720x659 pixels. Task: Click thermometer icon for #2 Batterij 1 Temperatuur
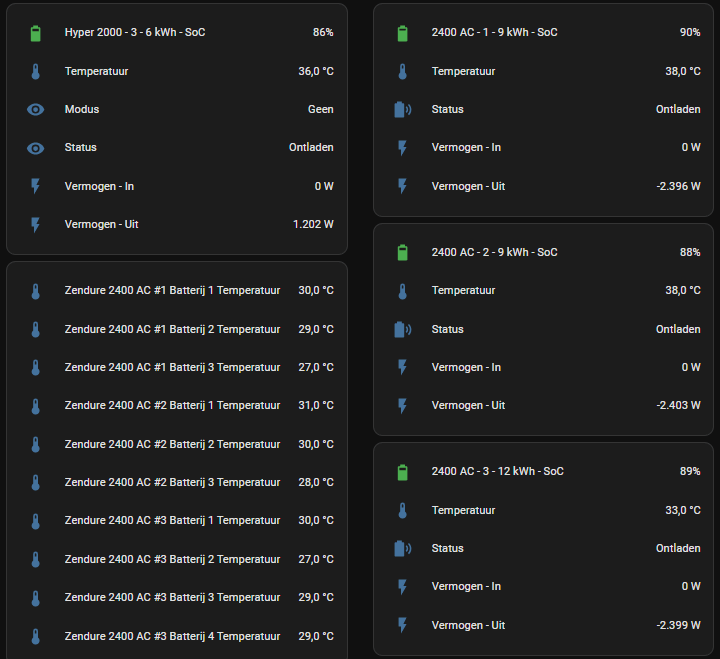tap(35, 406)
